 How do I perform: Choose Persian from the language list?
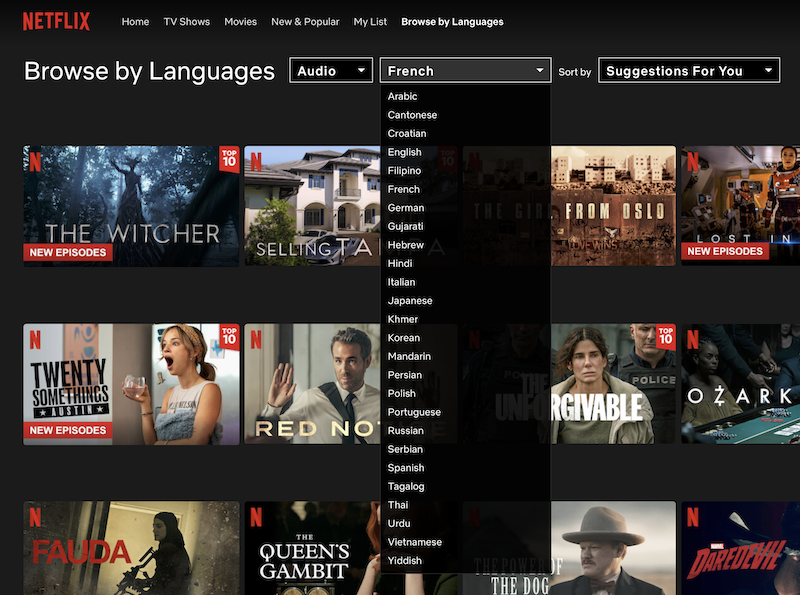tap(405, 375)
